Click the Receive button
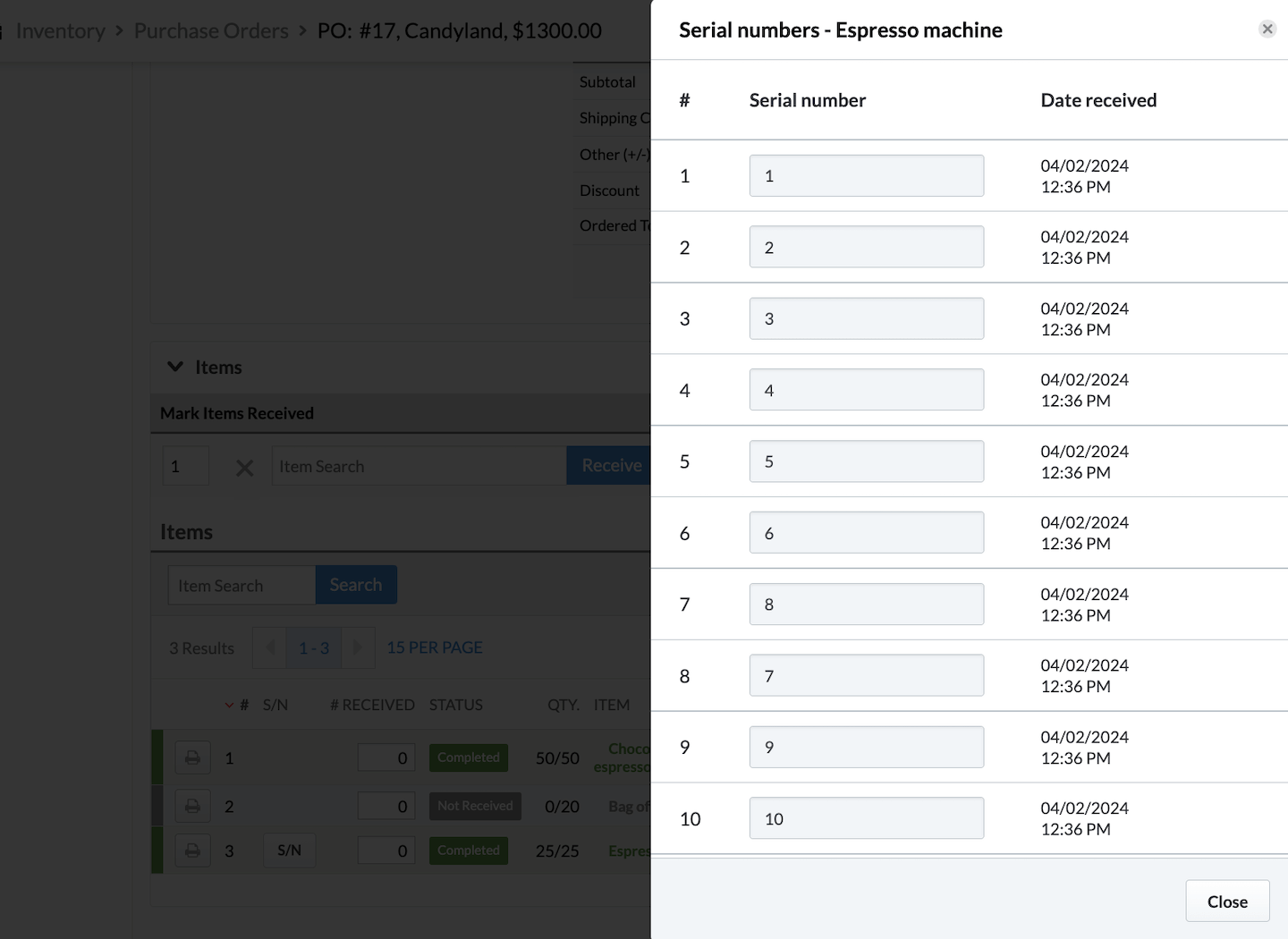 pos(610,466)
